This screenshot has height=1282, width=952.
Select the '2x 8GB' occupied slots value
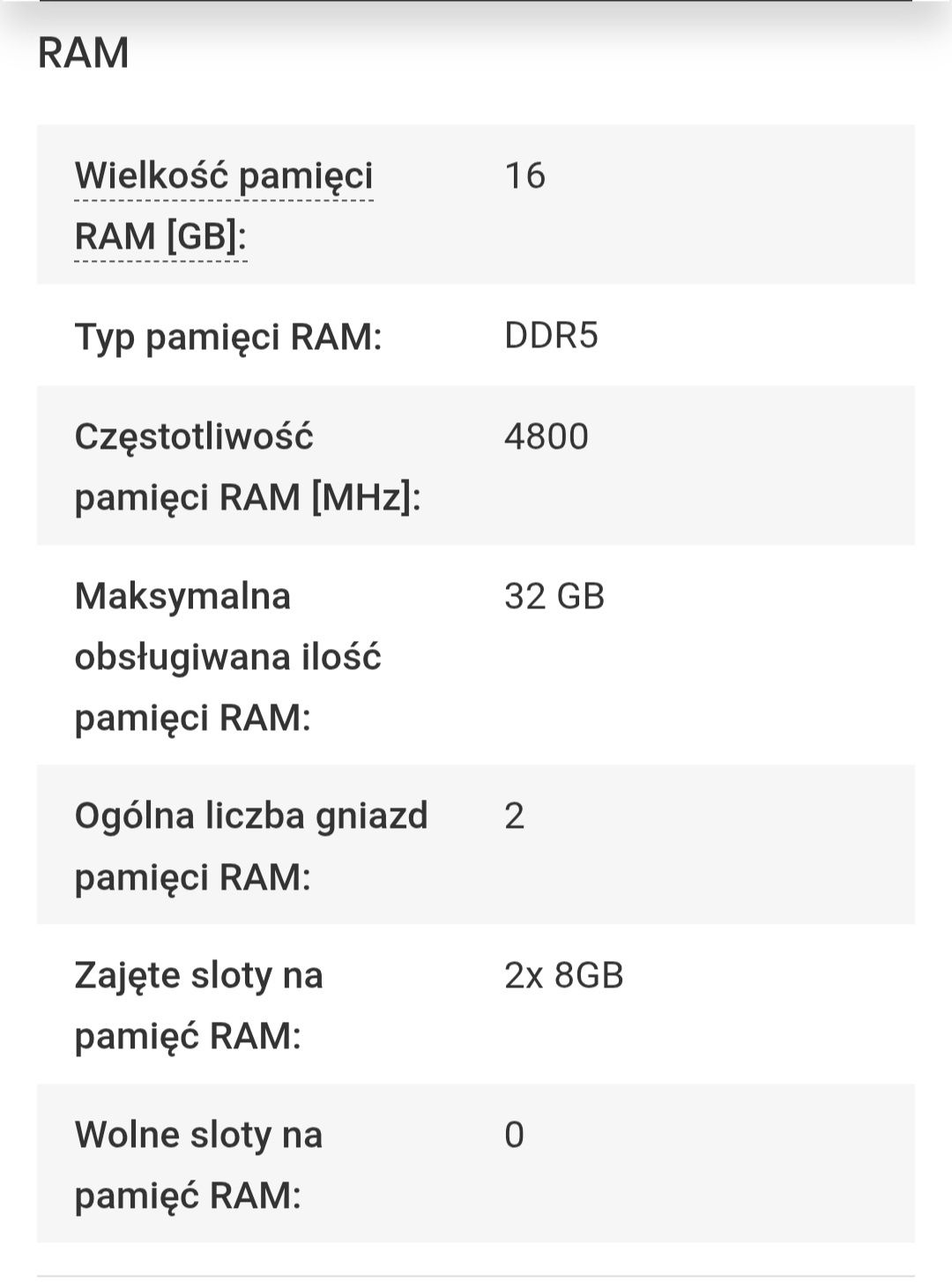click(564, 975)
